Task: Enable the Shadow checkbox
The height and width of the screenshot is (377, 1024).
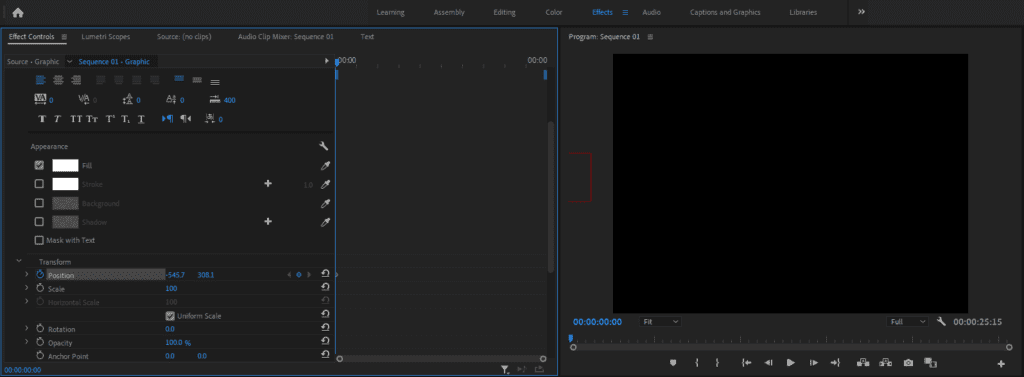Action: [39, 221]
